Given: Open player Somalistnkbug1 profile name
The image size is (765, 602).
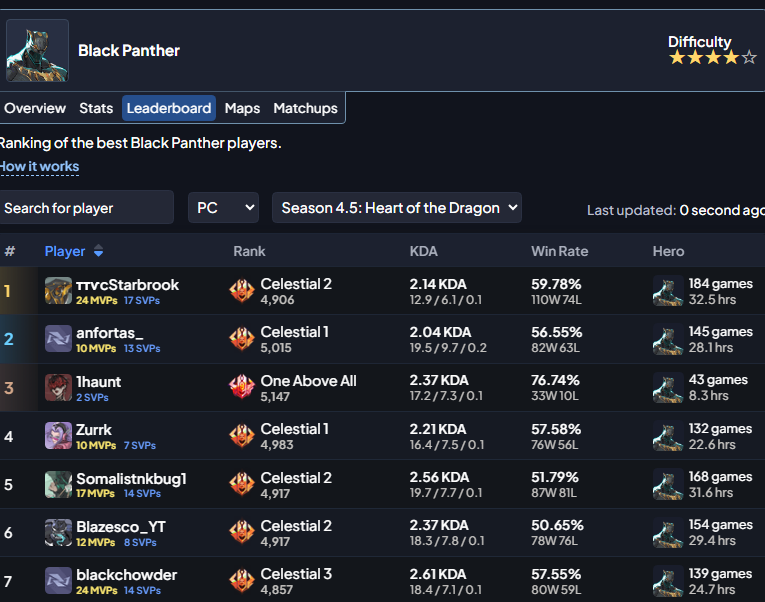Looking at the screenshot, I should pos(131,479).
